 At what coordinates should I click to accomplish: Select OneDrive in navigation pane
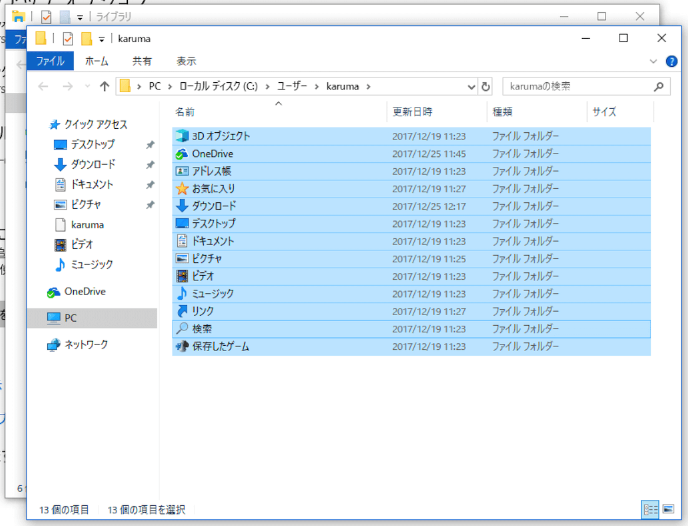click(x=85, y=292)
